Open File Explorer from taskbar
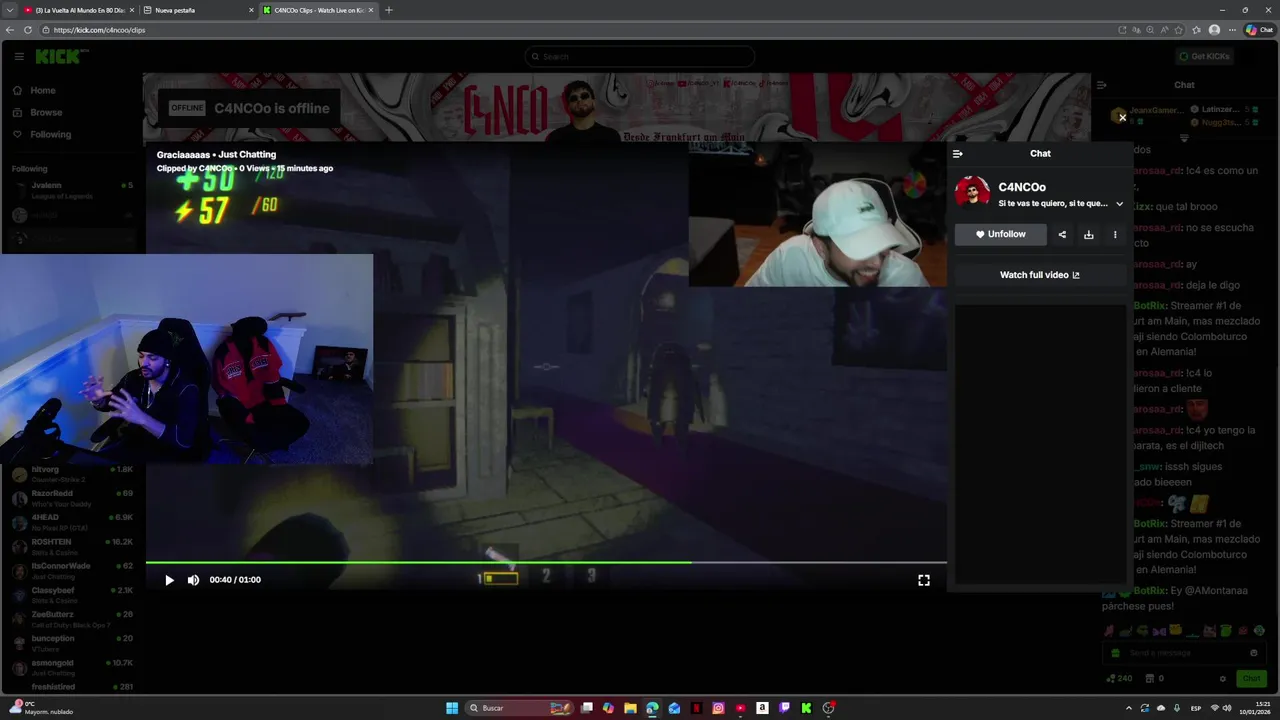The image size is (1280, 720). point(630,708)
